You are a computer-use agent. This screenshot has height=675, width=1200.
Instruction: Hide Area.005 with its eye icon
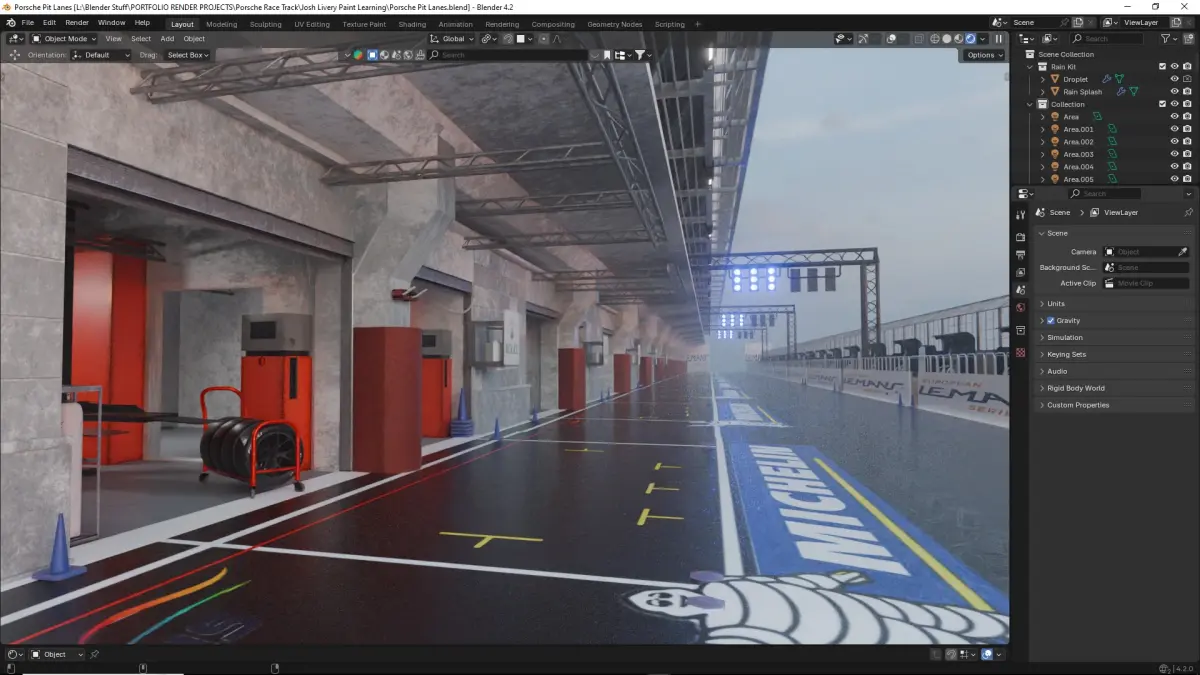[1175, 179]
